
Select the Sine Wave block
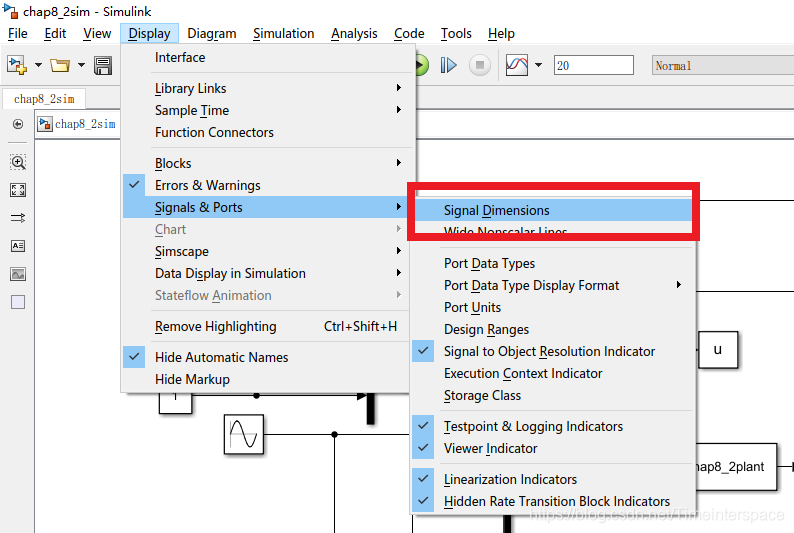[x=244, y=434]
